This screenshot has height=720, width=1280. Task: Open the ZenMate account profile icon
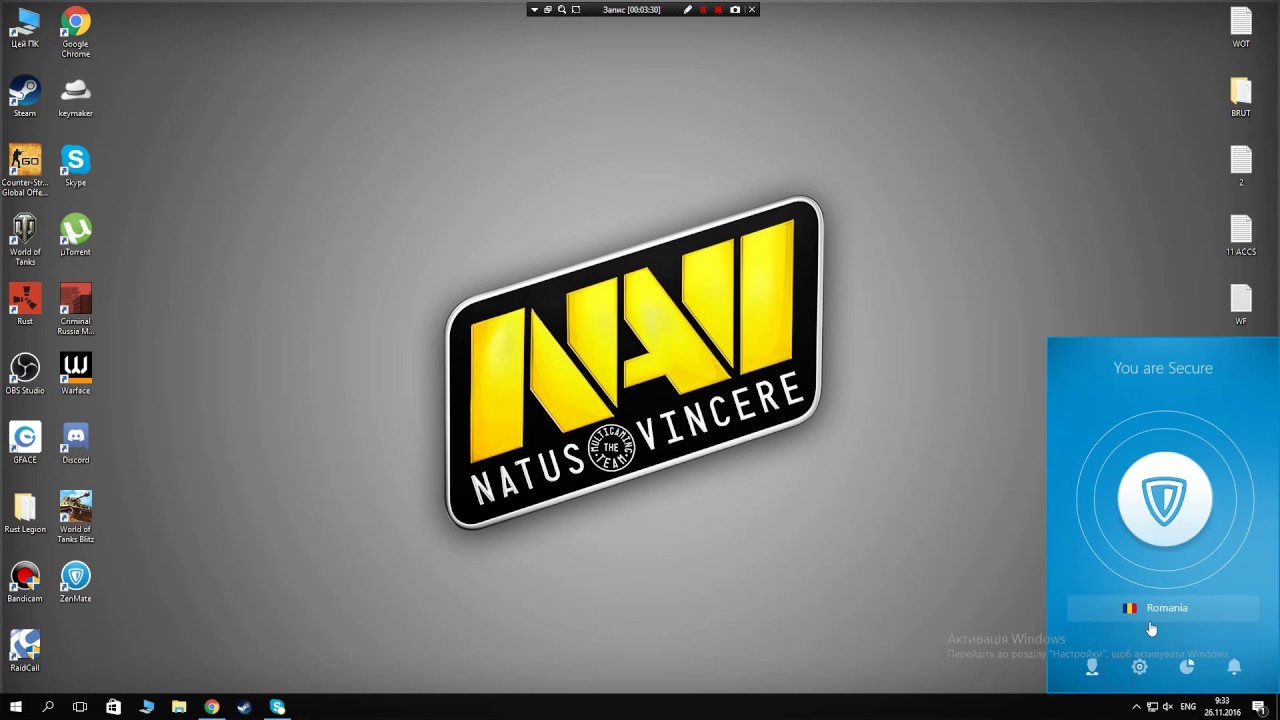[x=1092, y=667]
